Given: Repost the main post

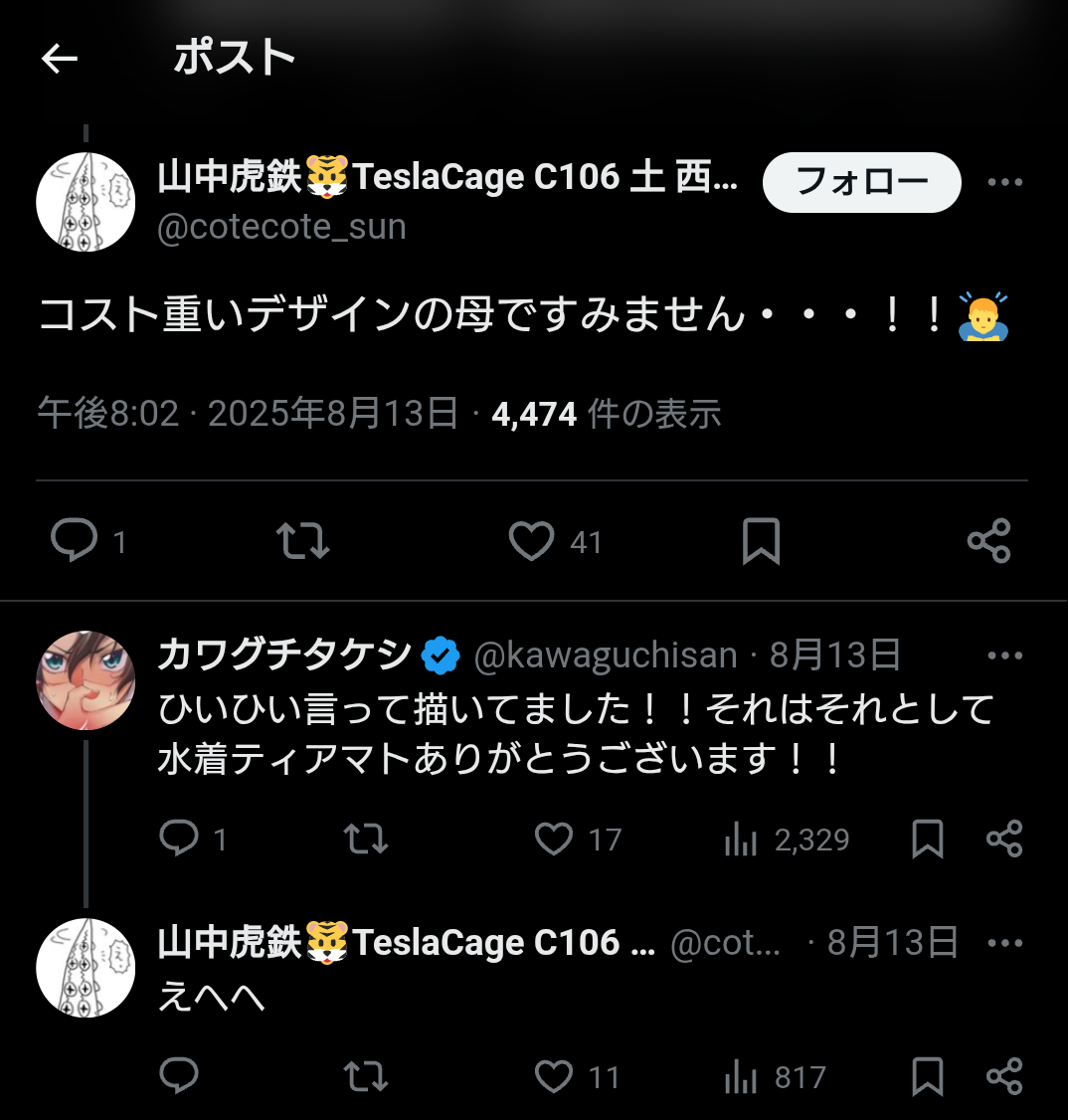Looking at the screenshot, I should coord(302,541).
